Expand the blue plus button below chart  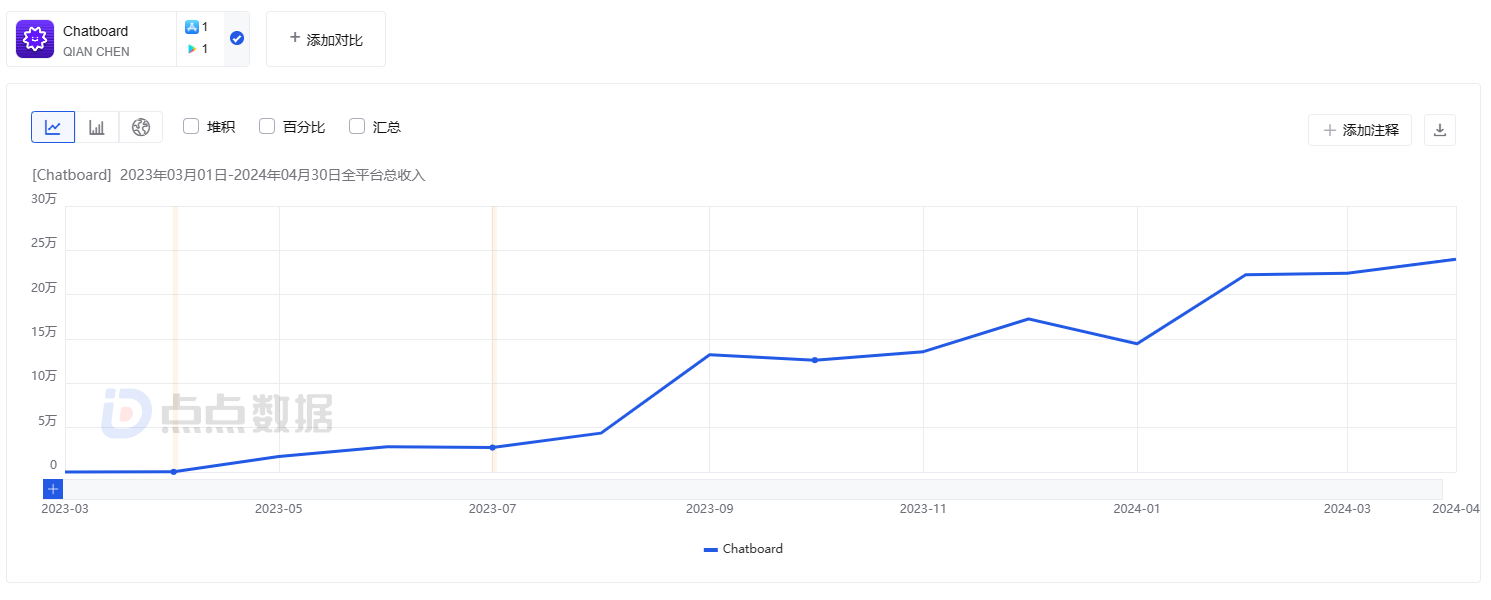pyautogui.click(x=53, y=489)
